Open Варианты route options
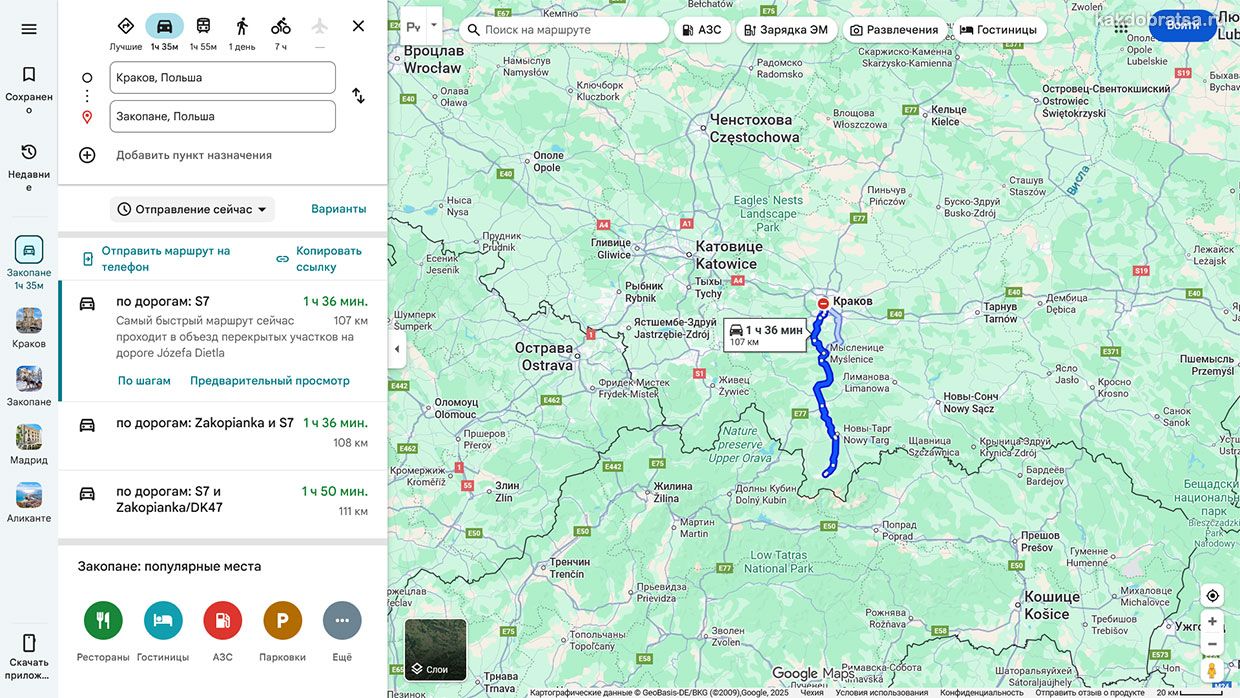The width and height of the screenshot is (1240, 698). [x=339, y=209]
